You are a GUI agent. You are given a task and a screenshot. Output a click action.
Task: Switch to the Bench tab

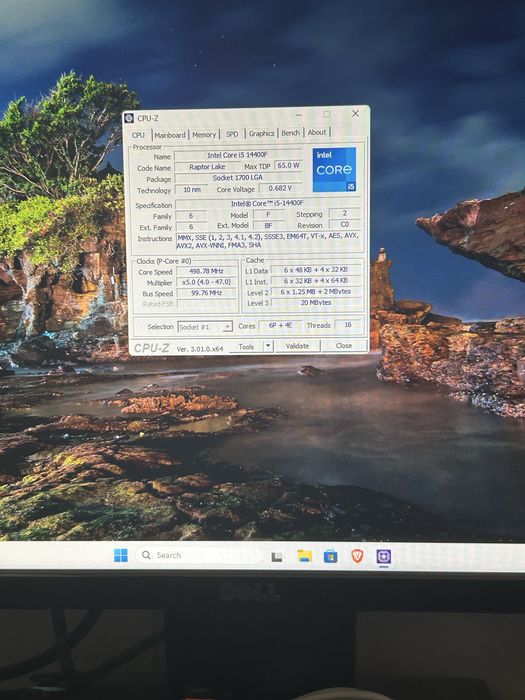pyautogui.click(x=291, y=133)
